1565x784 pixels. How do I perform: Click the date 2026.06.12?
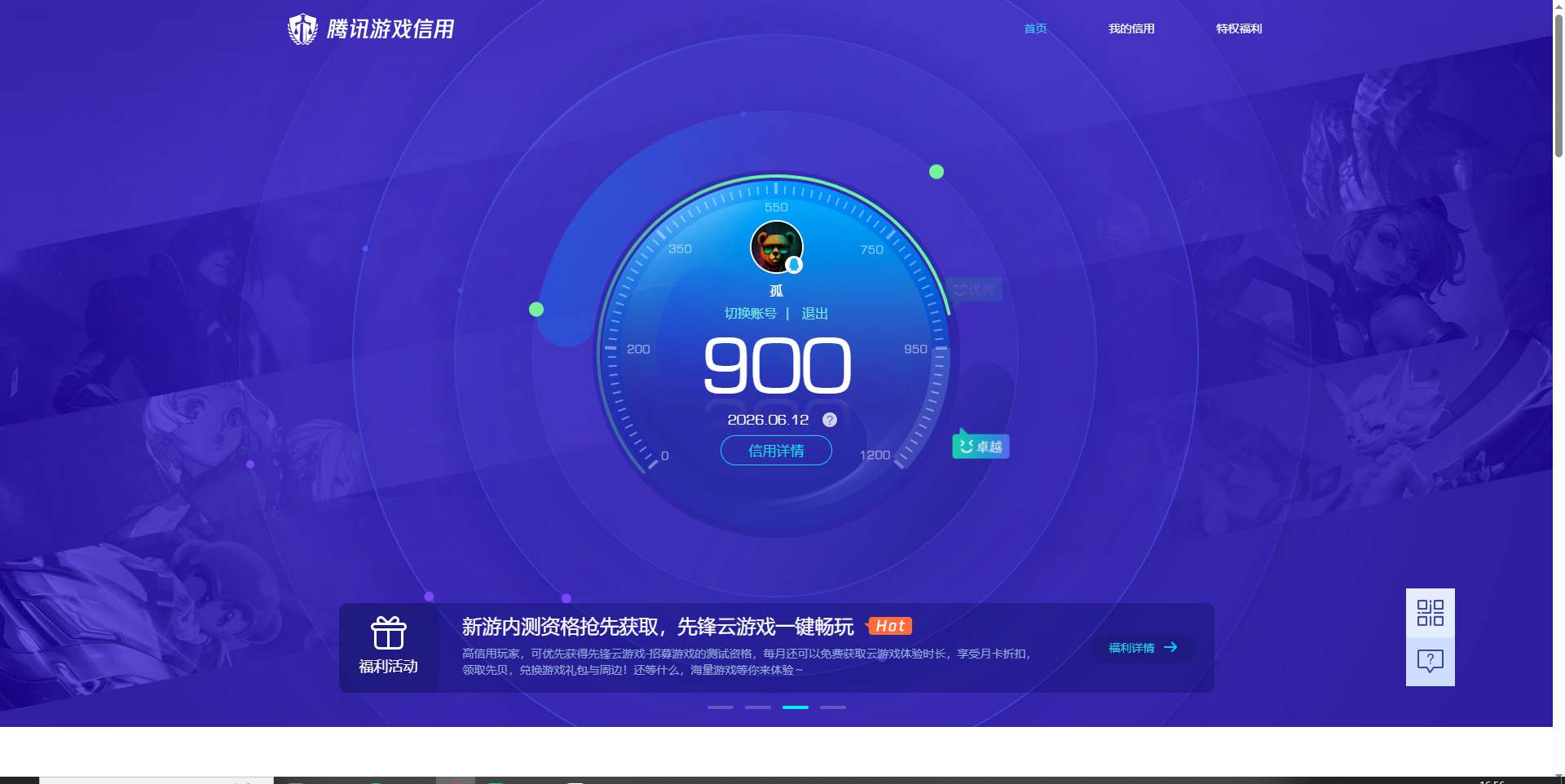click(768, 420)
